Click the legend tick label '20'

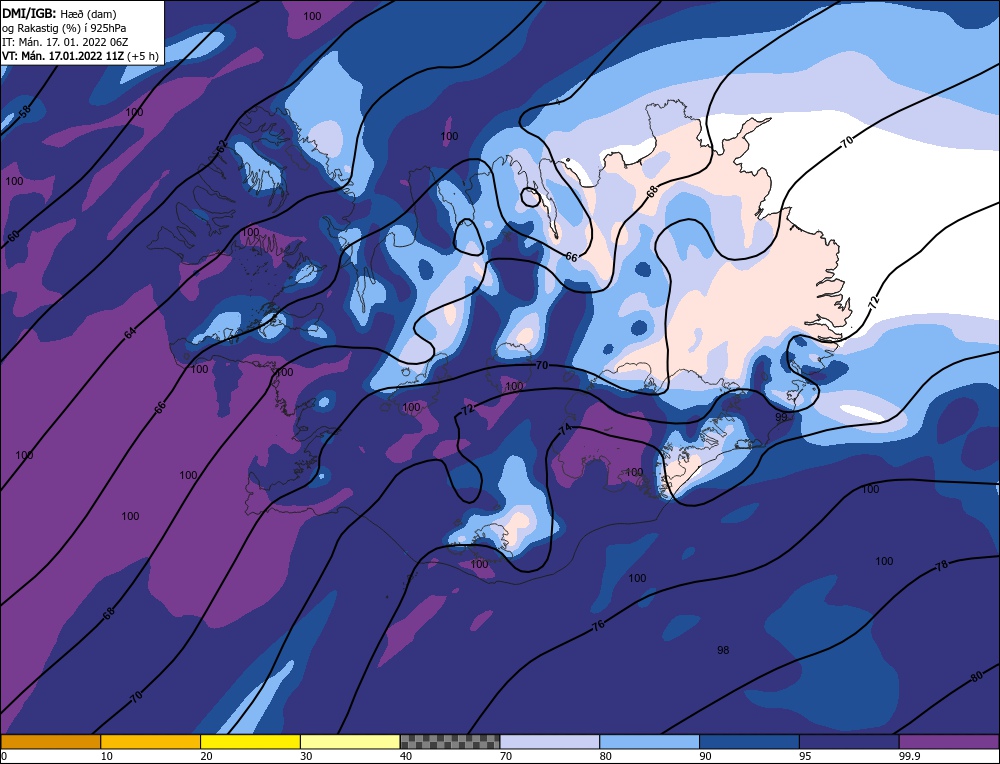206,756
